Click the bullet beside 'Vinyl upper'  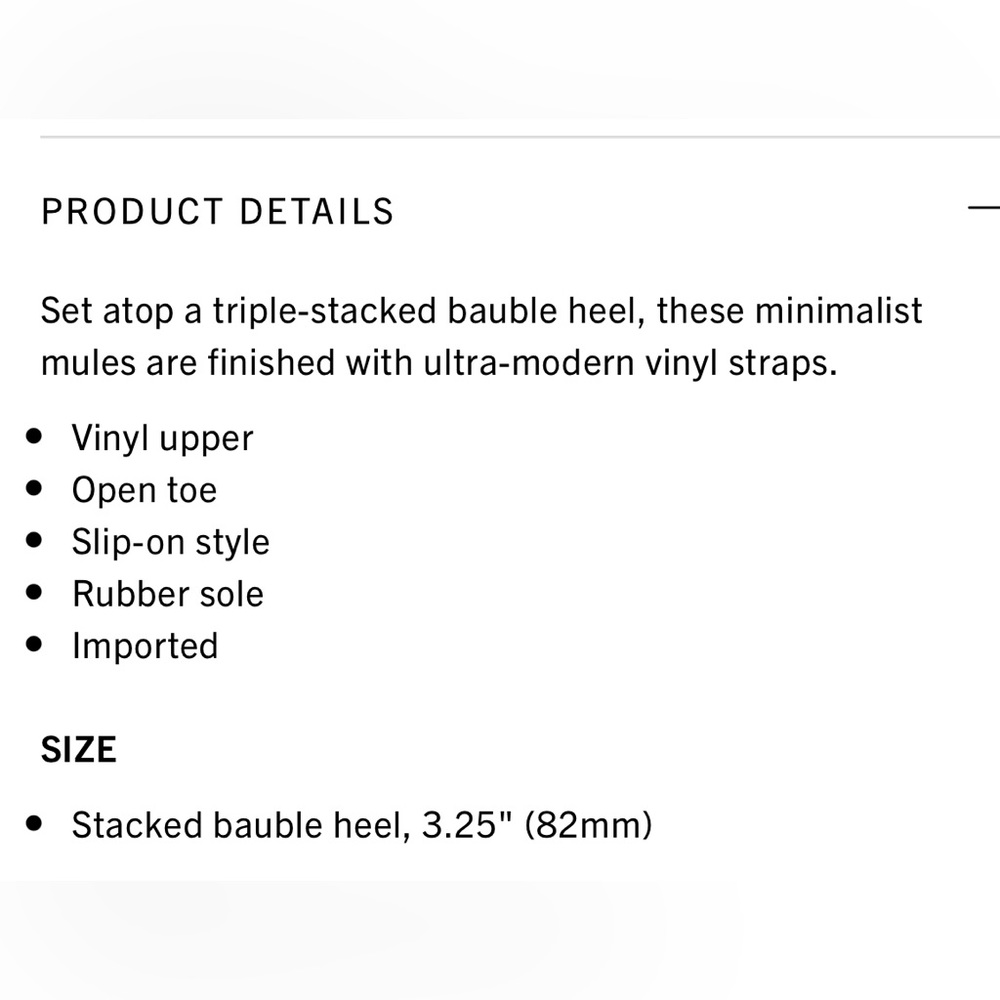point(36,437)
